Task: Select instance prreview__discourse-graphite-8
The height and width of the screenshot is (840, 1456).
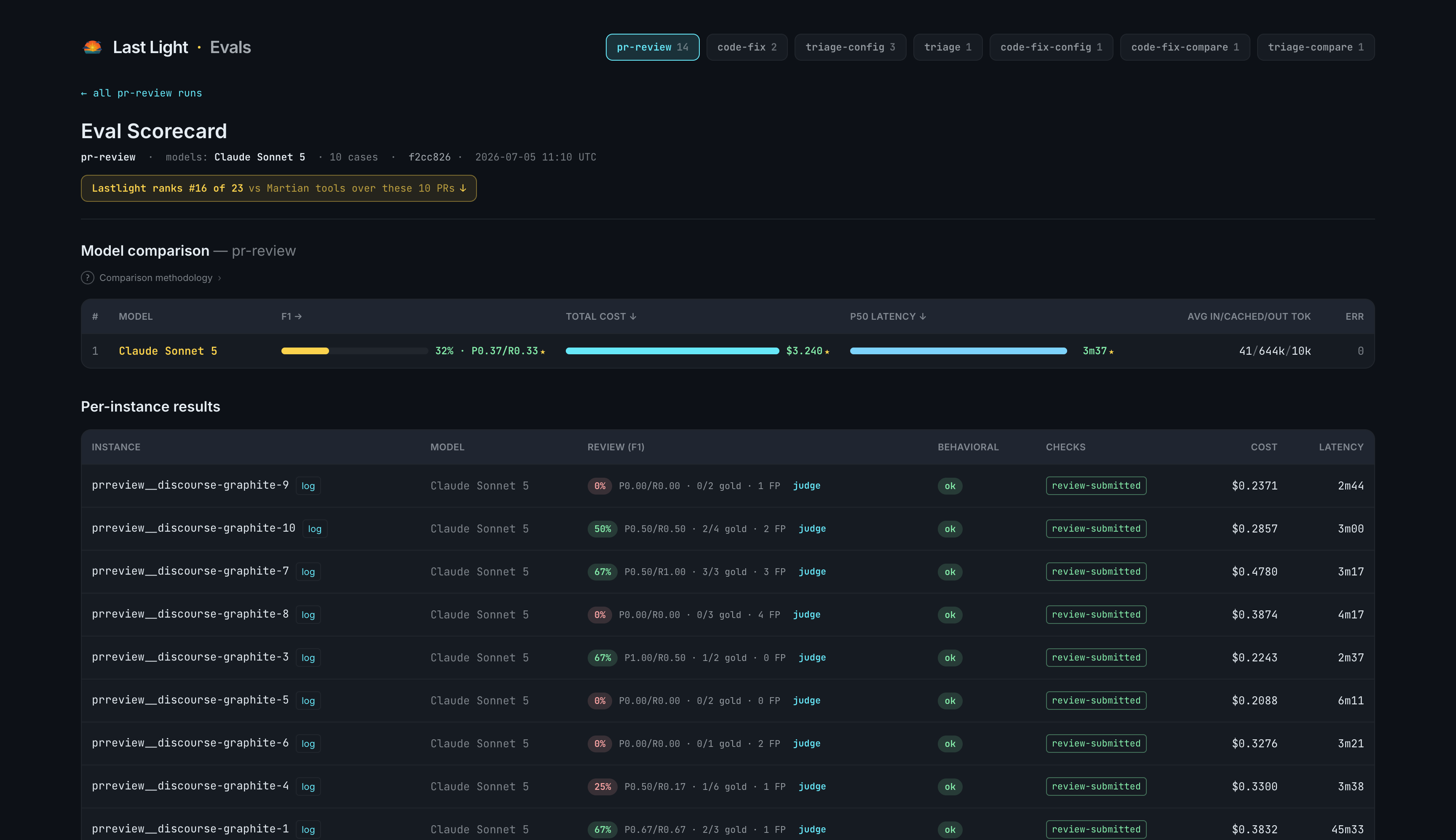Action: (190, 615)
